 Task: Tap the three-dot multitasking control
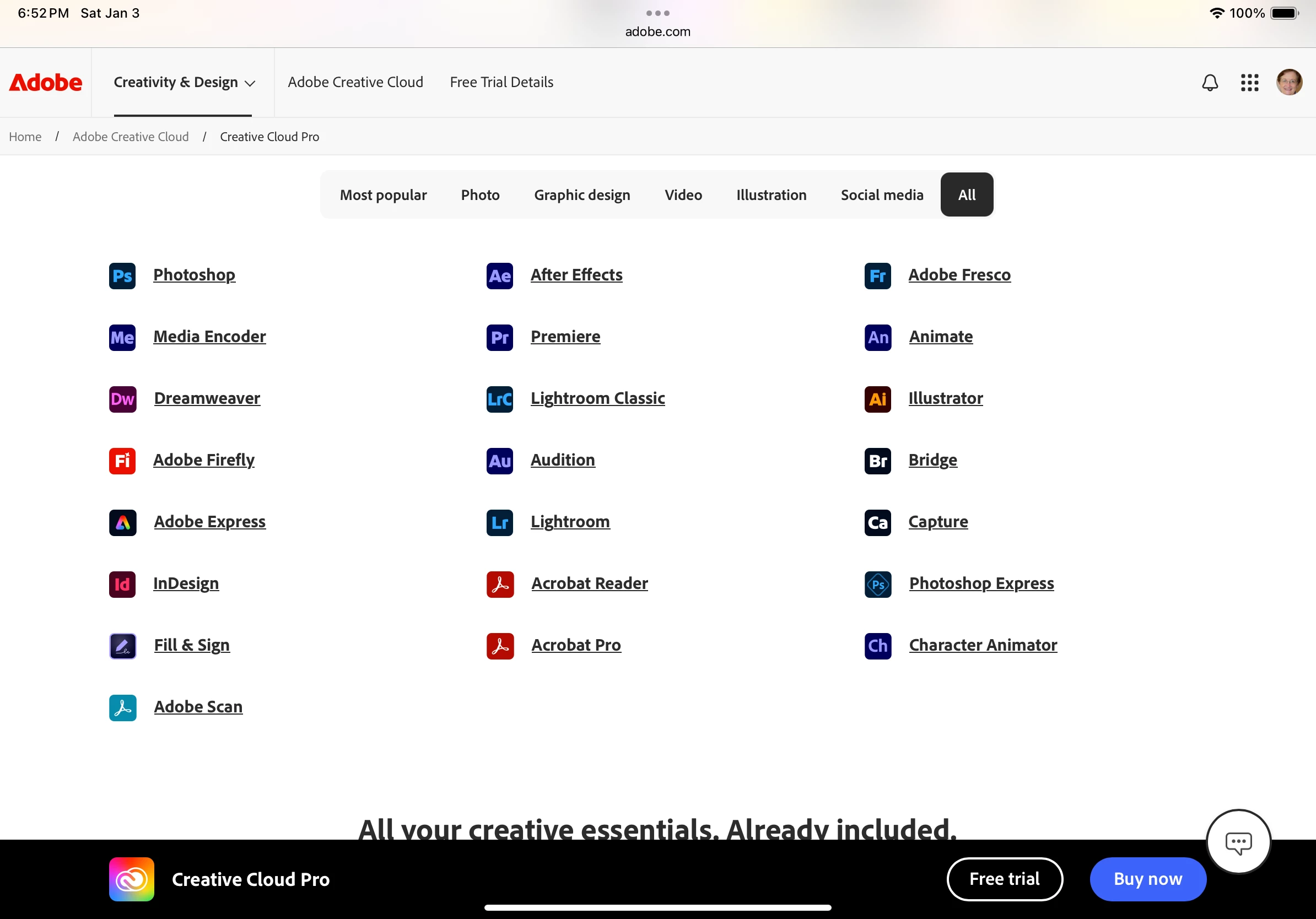pyautogui.click(x=658, y=13)
